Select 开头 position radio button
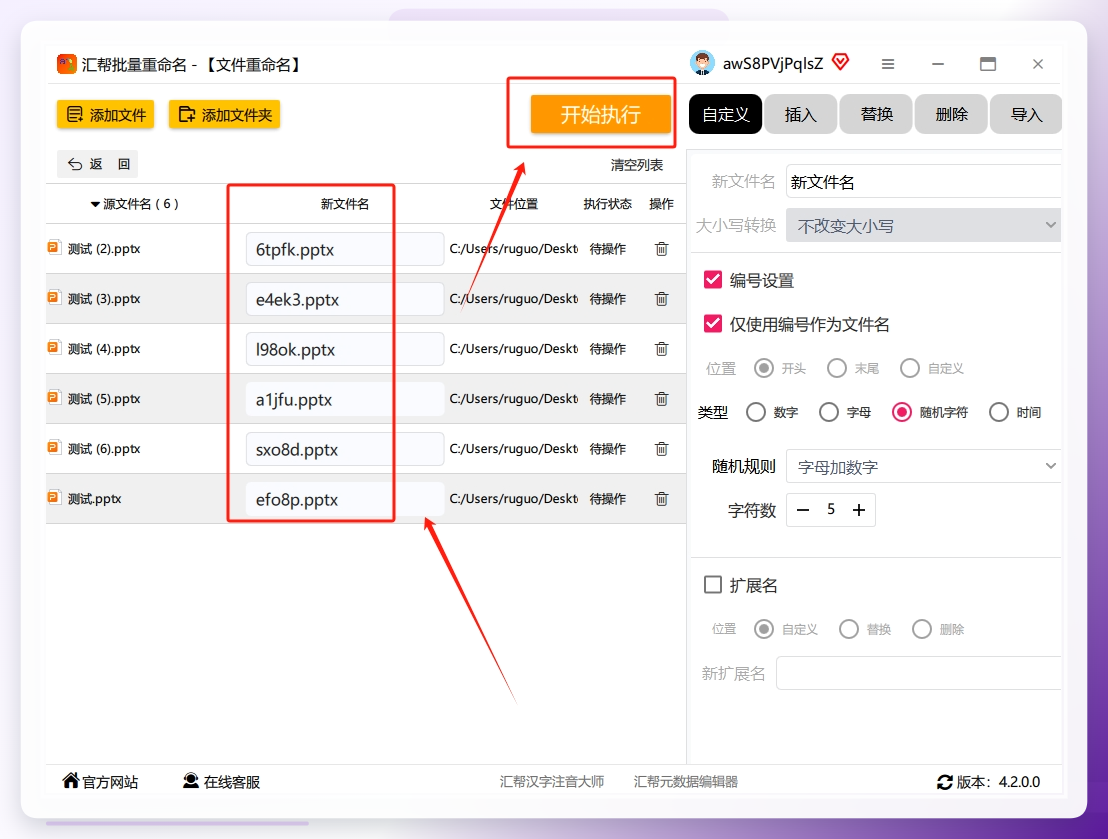 tap(764, 368)
